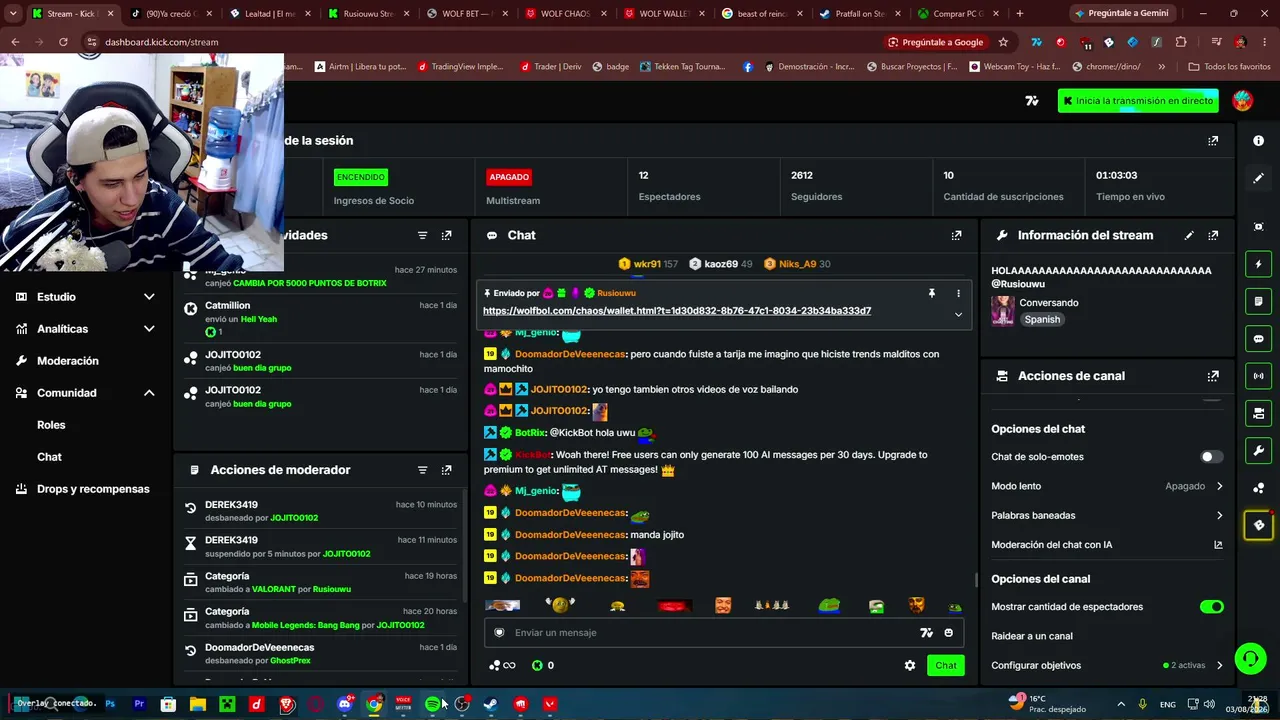Image resolution: width=1280 pixels, height=720 pixels.
Task: Open the wrench icon in right sidebar
Action: [1258, 451]
